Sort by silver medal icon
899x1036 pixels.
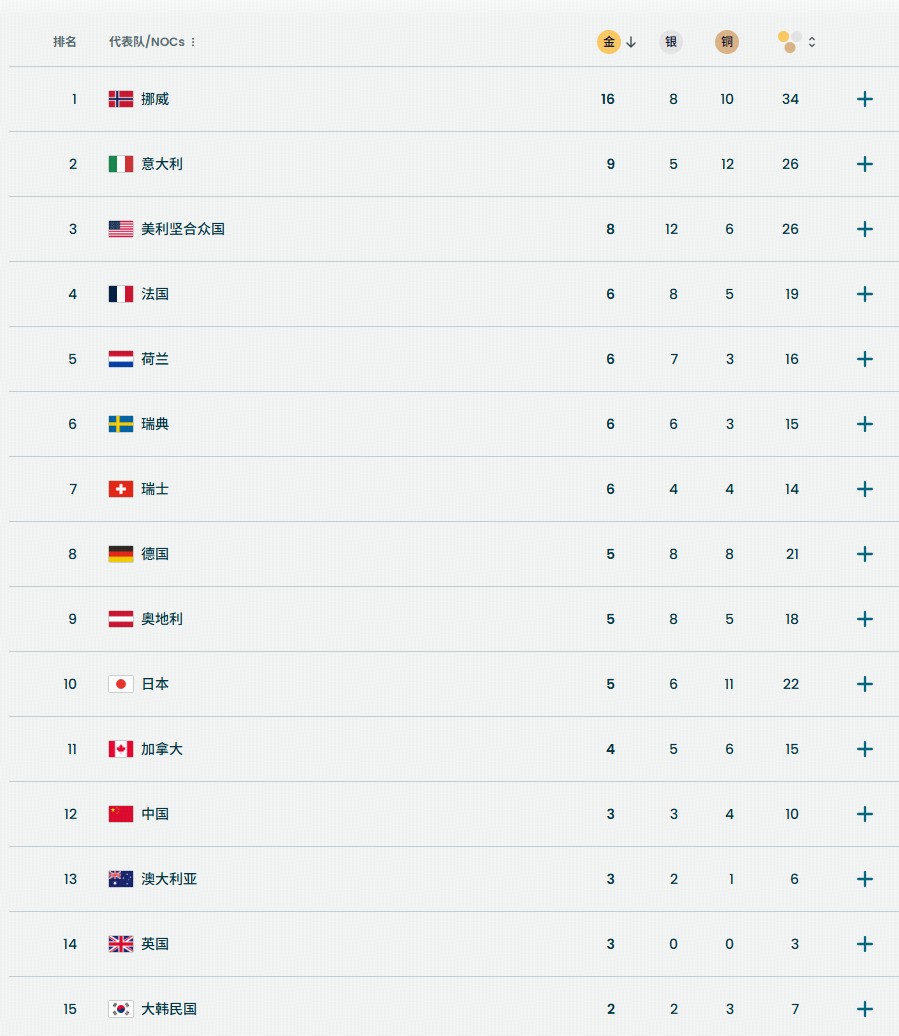click(671, 42)
